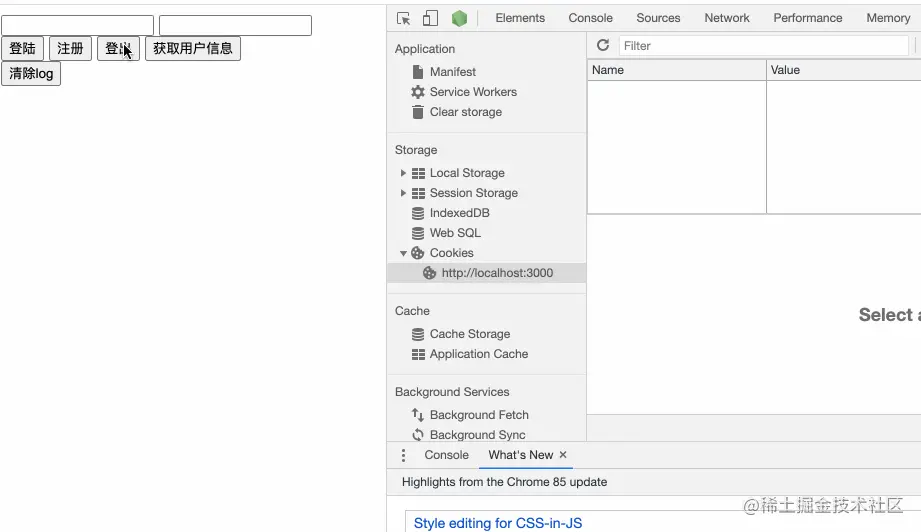
Task: Open the drawer's three-dot menu
Action: [x=403, y=455]
